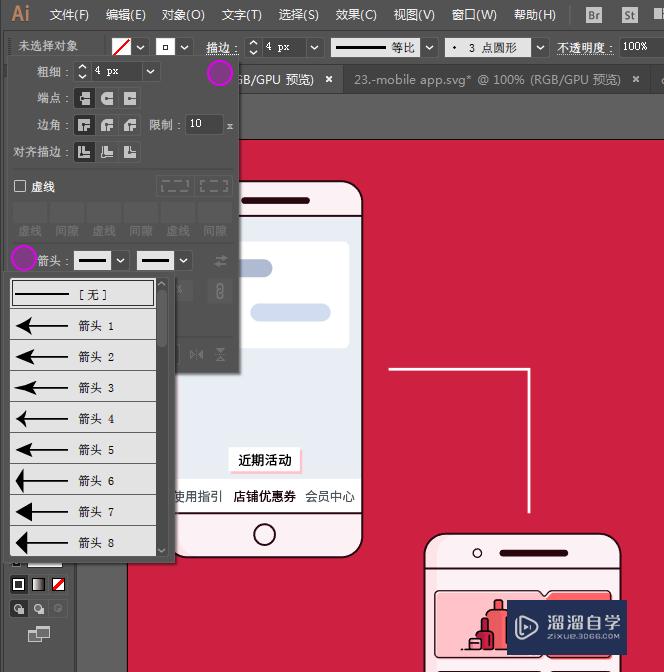The image size is (664, 672).
Task: Click the arrowhead list scroll-down arrow
Action: (x=162, y=550)
